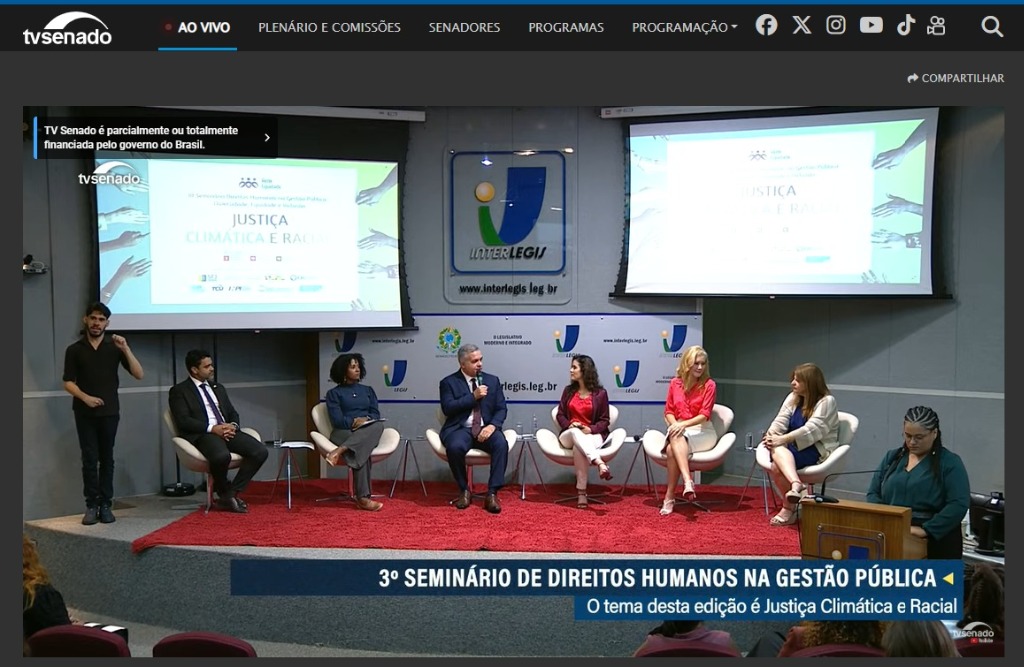Click the tvsenado logo in header
1024x667 pixels.
67,28
